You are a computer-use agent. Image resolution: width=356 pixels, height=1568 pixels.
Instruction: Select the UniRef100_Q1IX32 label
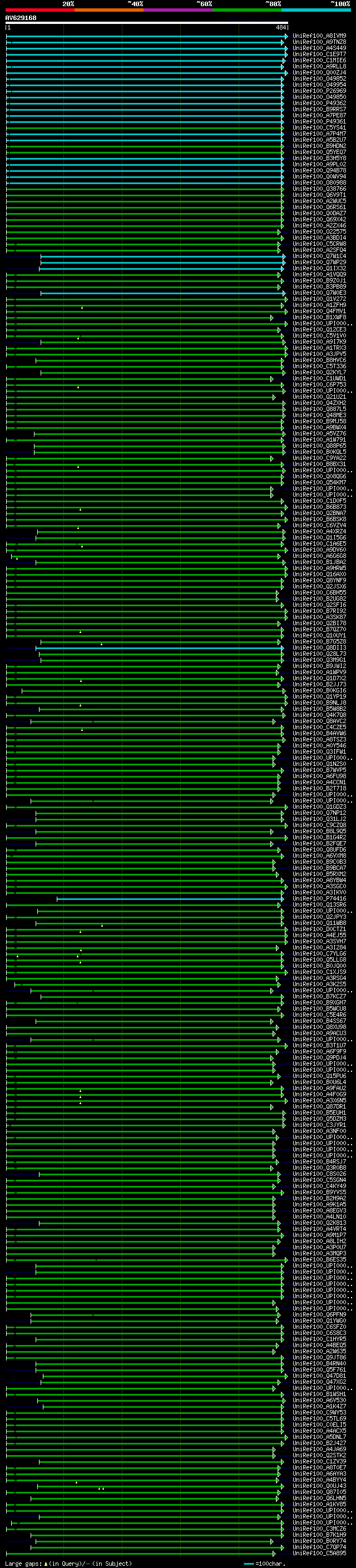(x=319, y=269)
